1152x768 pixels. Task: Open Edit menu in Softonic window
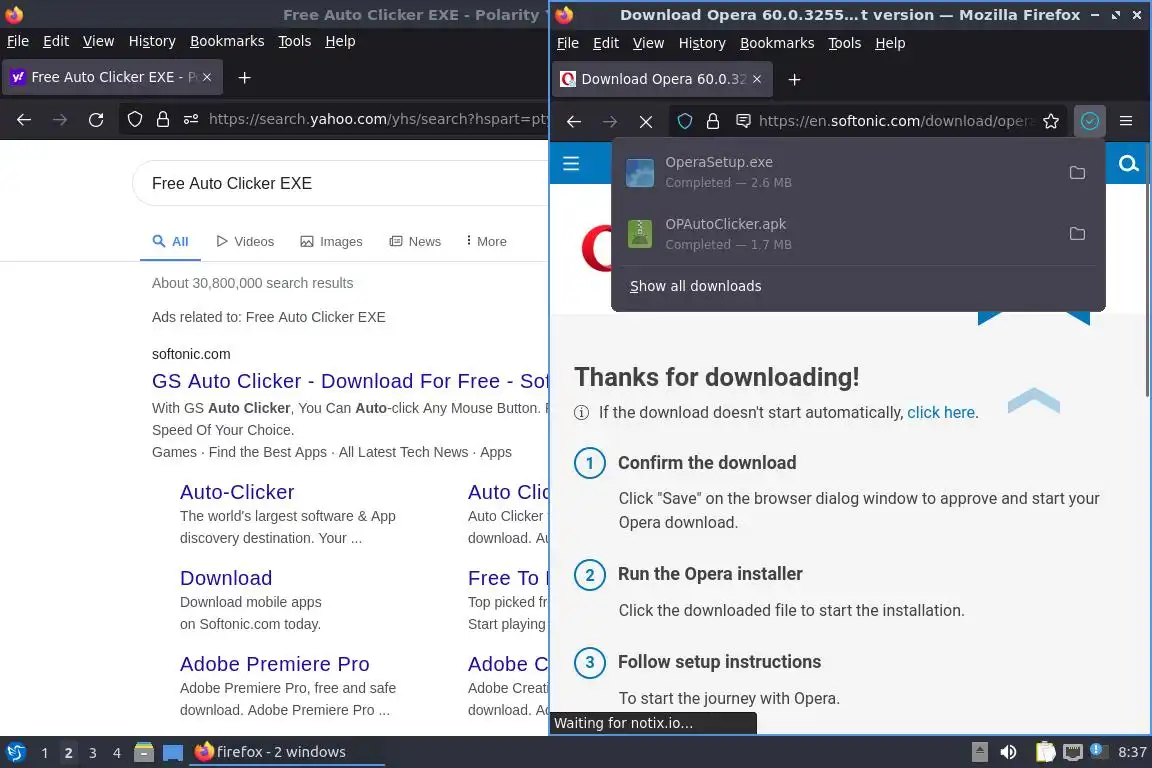point(605,43)
